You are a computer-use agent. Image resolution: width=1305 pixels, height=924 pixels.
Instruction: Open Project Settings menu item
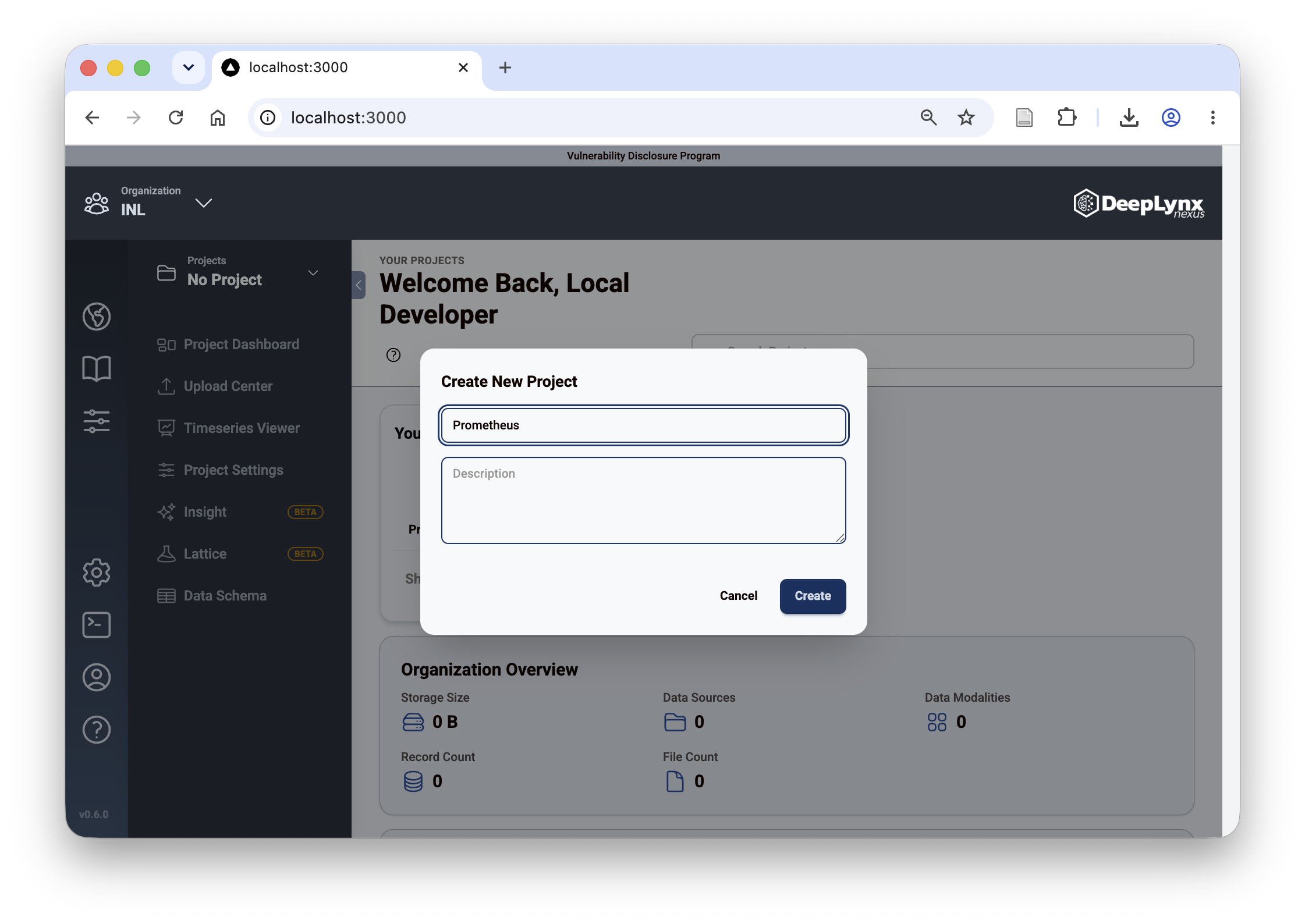(221, 470)
